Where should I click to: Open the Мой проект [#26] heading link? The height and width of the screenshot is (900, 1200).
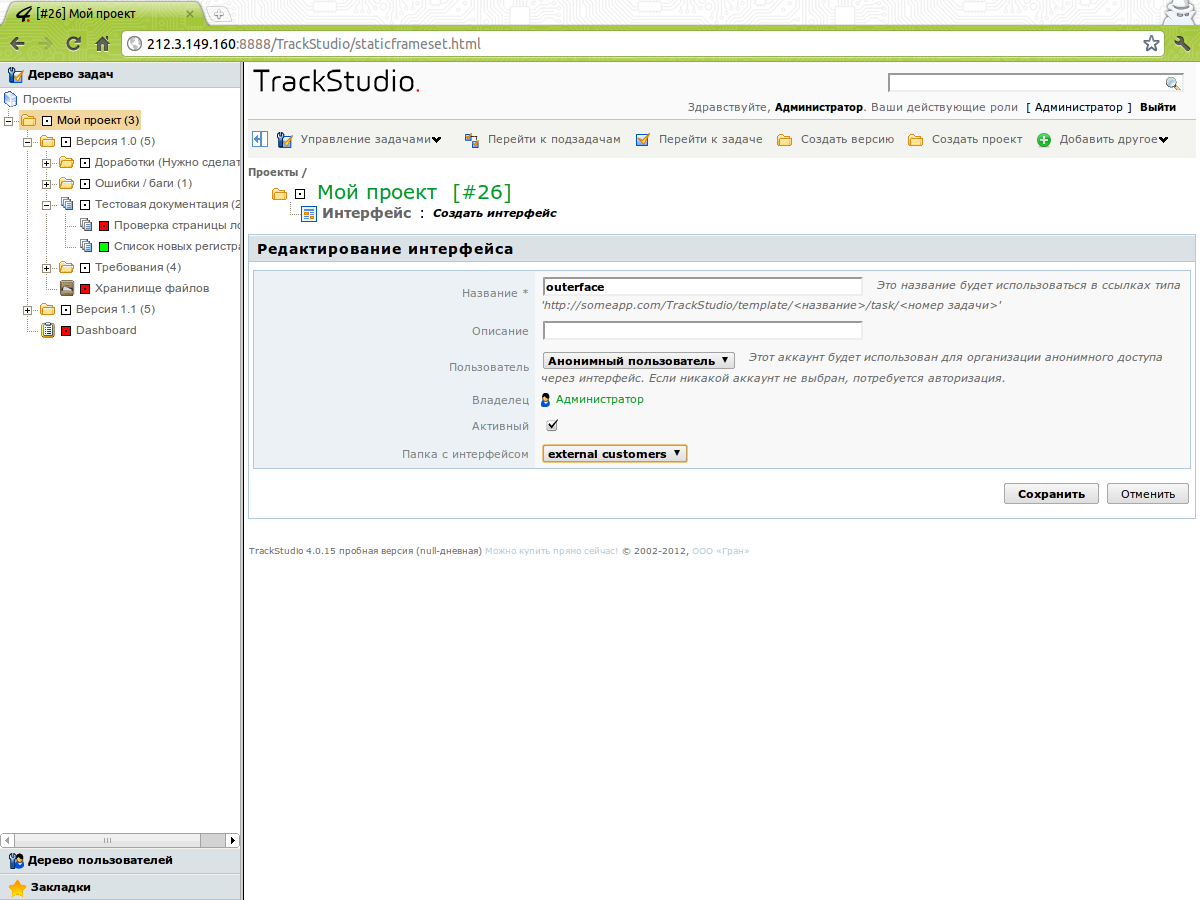click(414, 192)
